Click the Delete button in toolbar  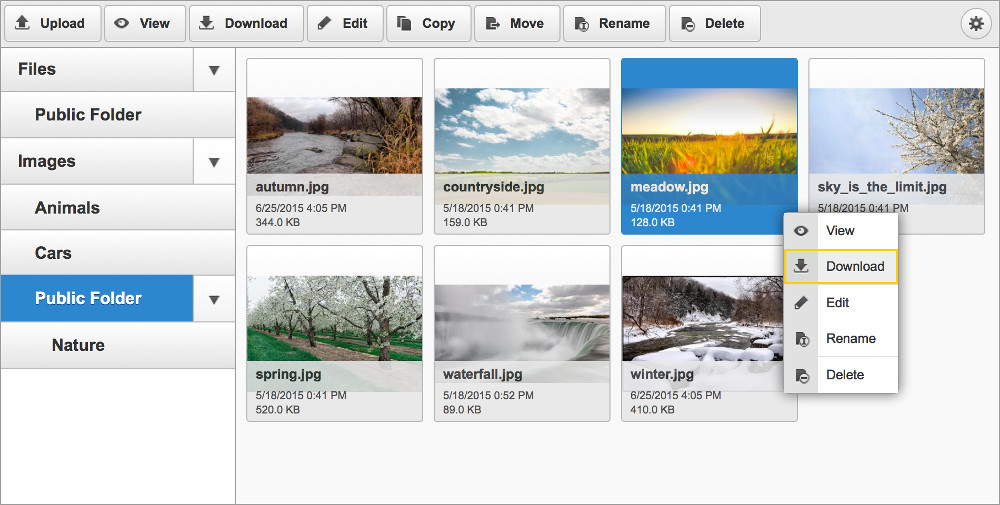[x=714, y=23]
